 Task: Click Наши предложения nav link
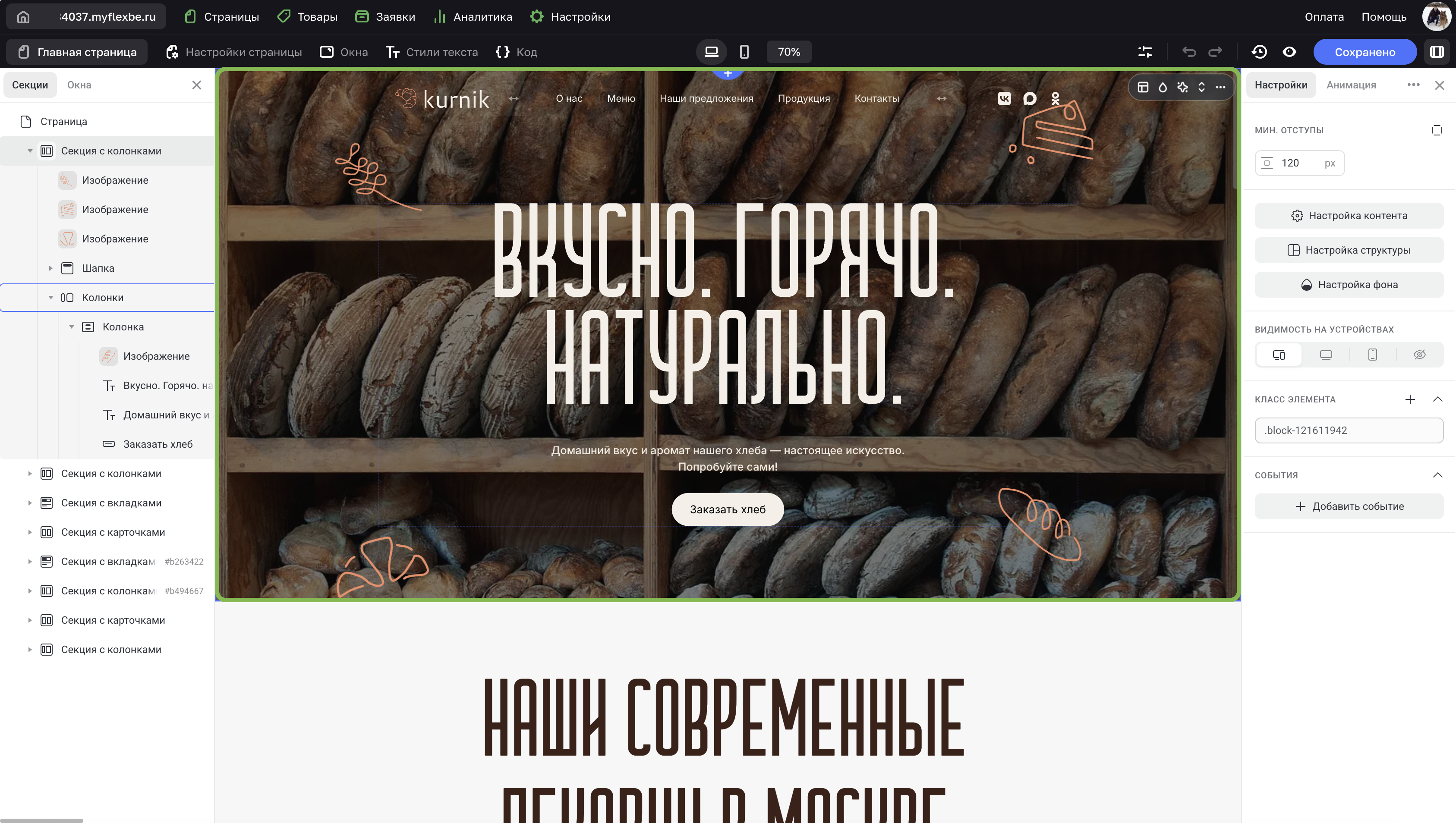706,98
